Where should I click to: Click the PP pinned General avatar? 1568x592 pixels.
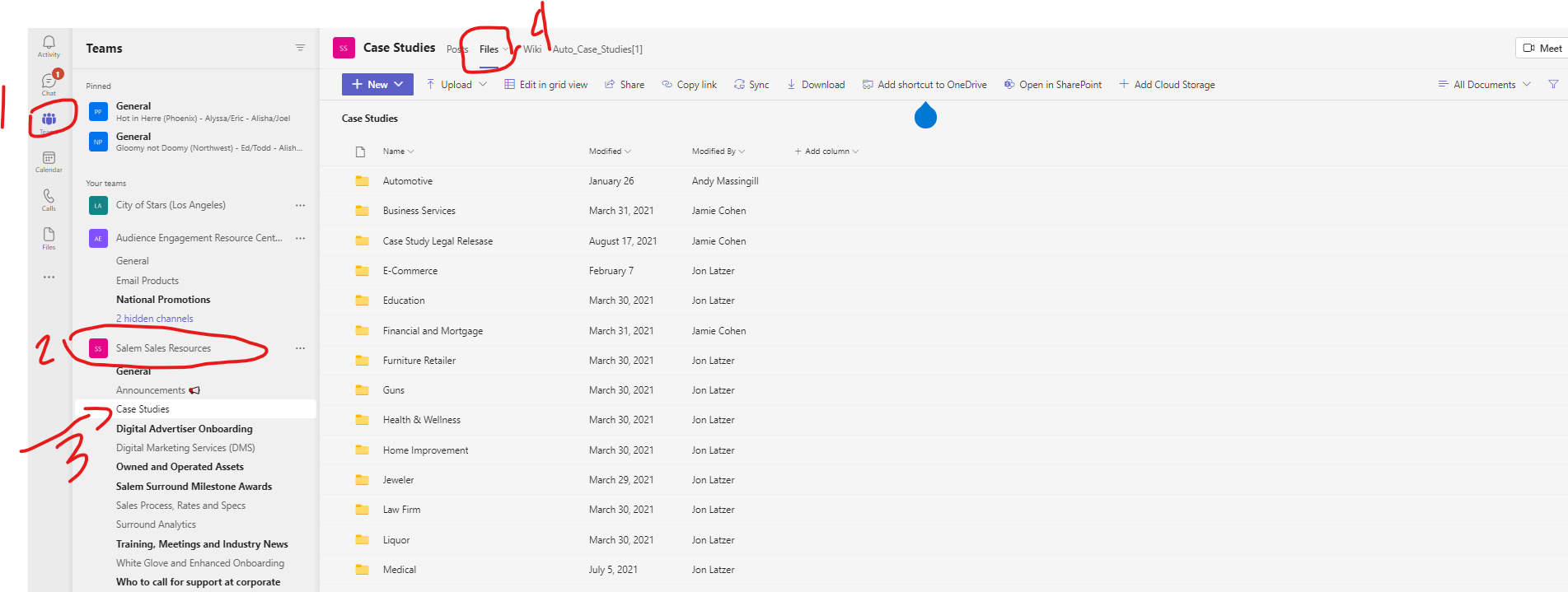[98, 111]
